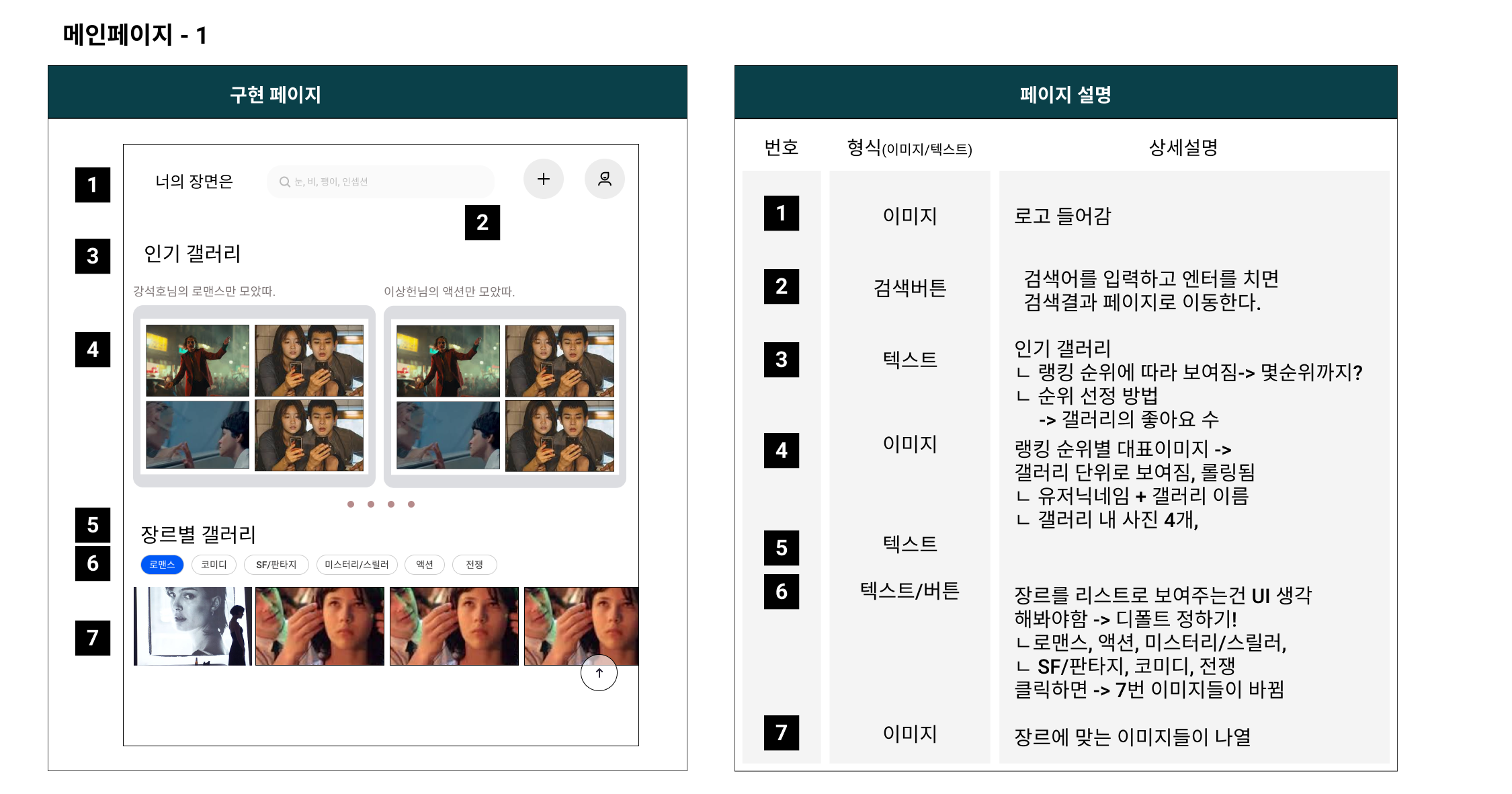Toggle the 액션 genre filter
Screen dimensions: 1512x794
425,565
